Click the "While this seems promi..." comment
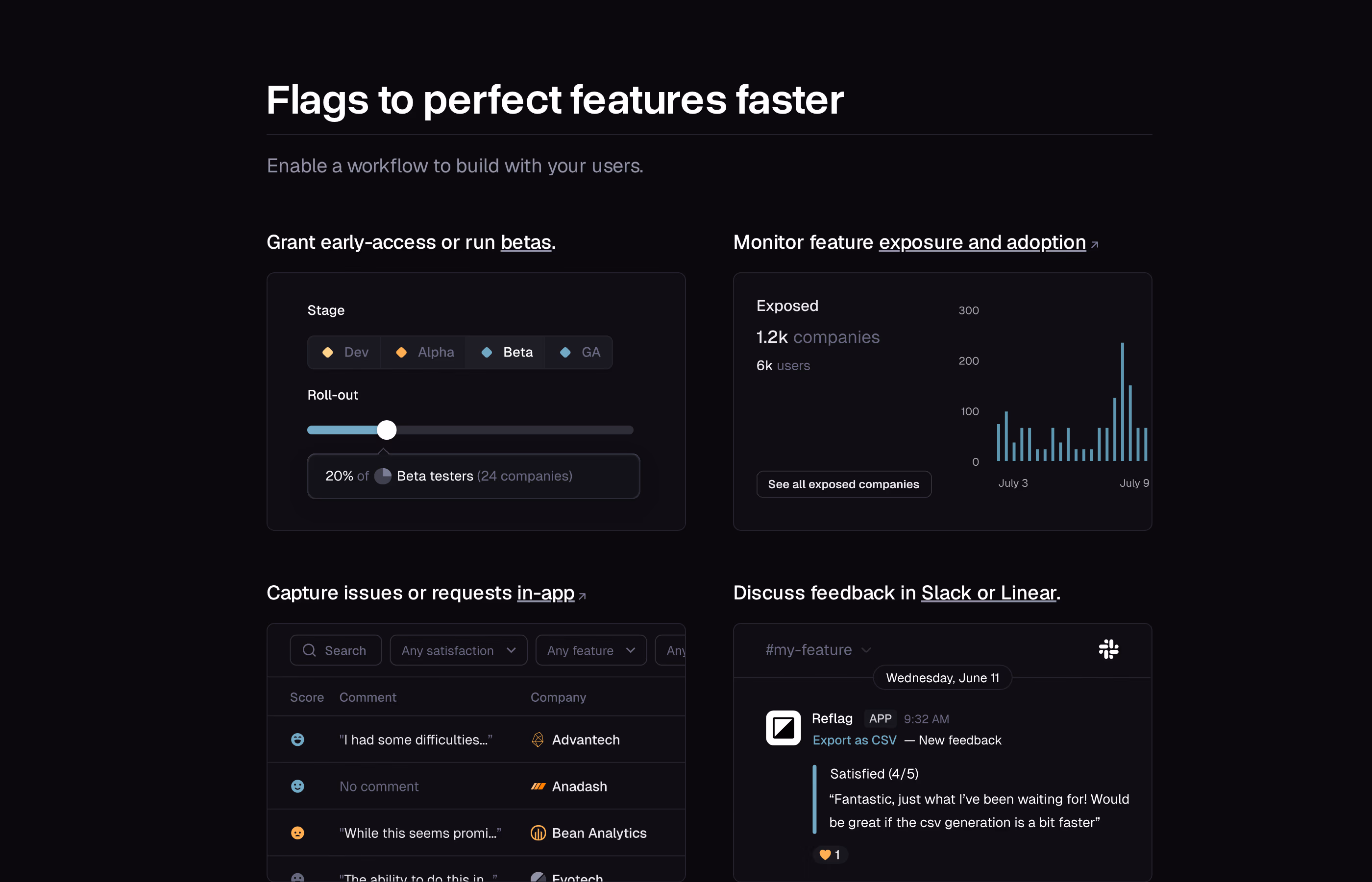 [420, 834]
